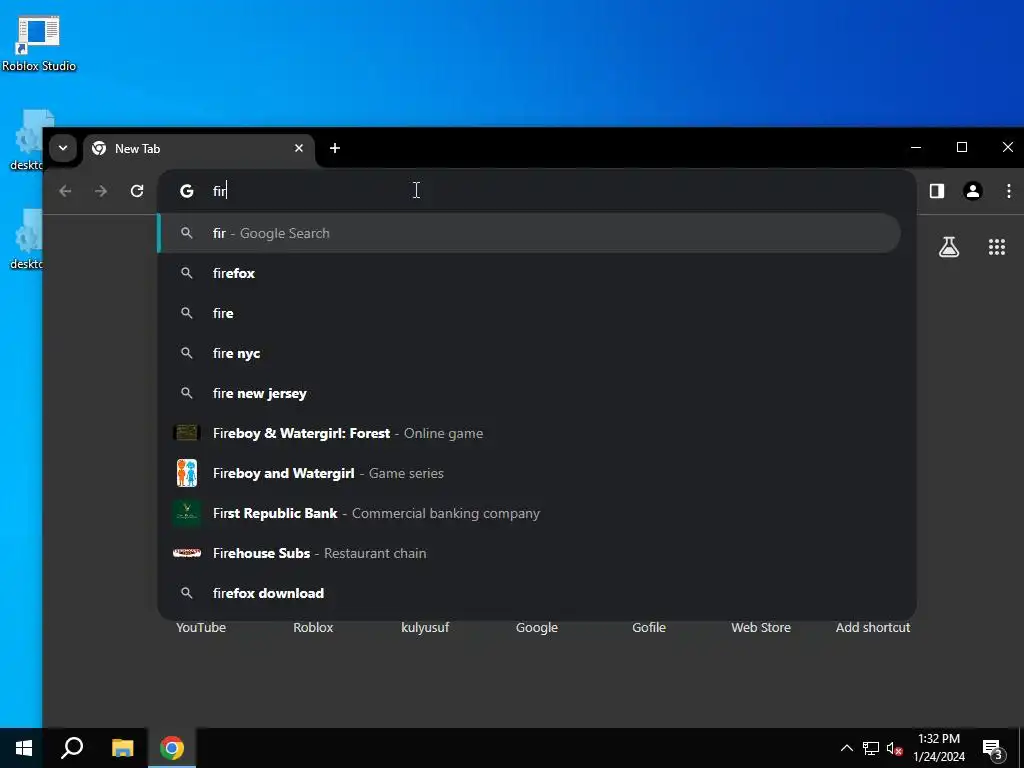Click the muted volume tray icon

point(894,748)
